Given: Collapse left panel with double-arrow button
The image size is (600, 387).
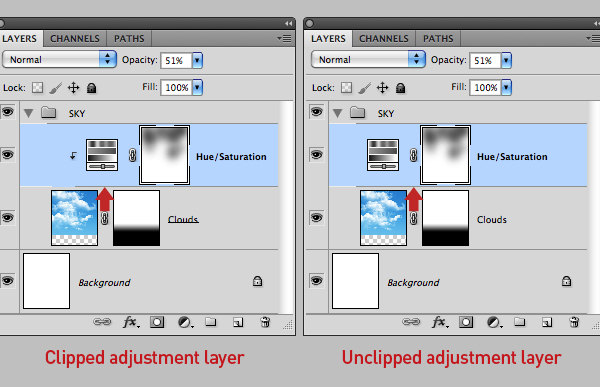Looking at the screenshot, I should pyautogui.click(x=289, y=24).
